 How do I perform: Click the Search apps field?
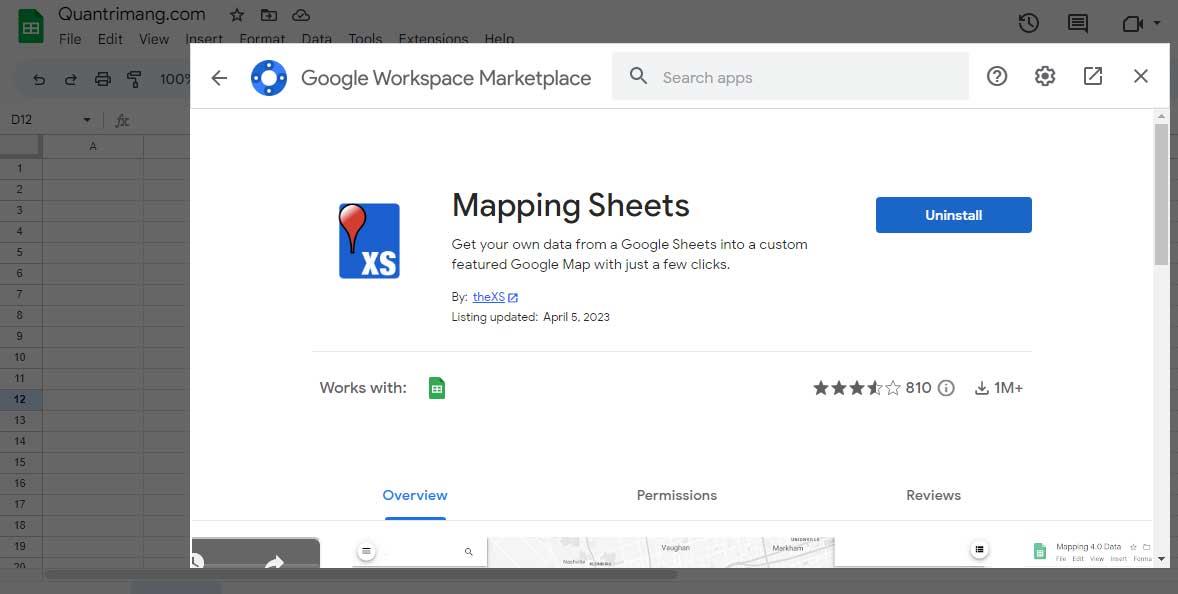[x=790, y=76]
